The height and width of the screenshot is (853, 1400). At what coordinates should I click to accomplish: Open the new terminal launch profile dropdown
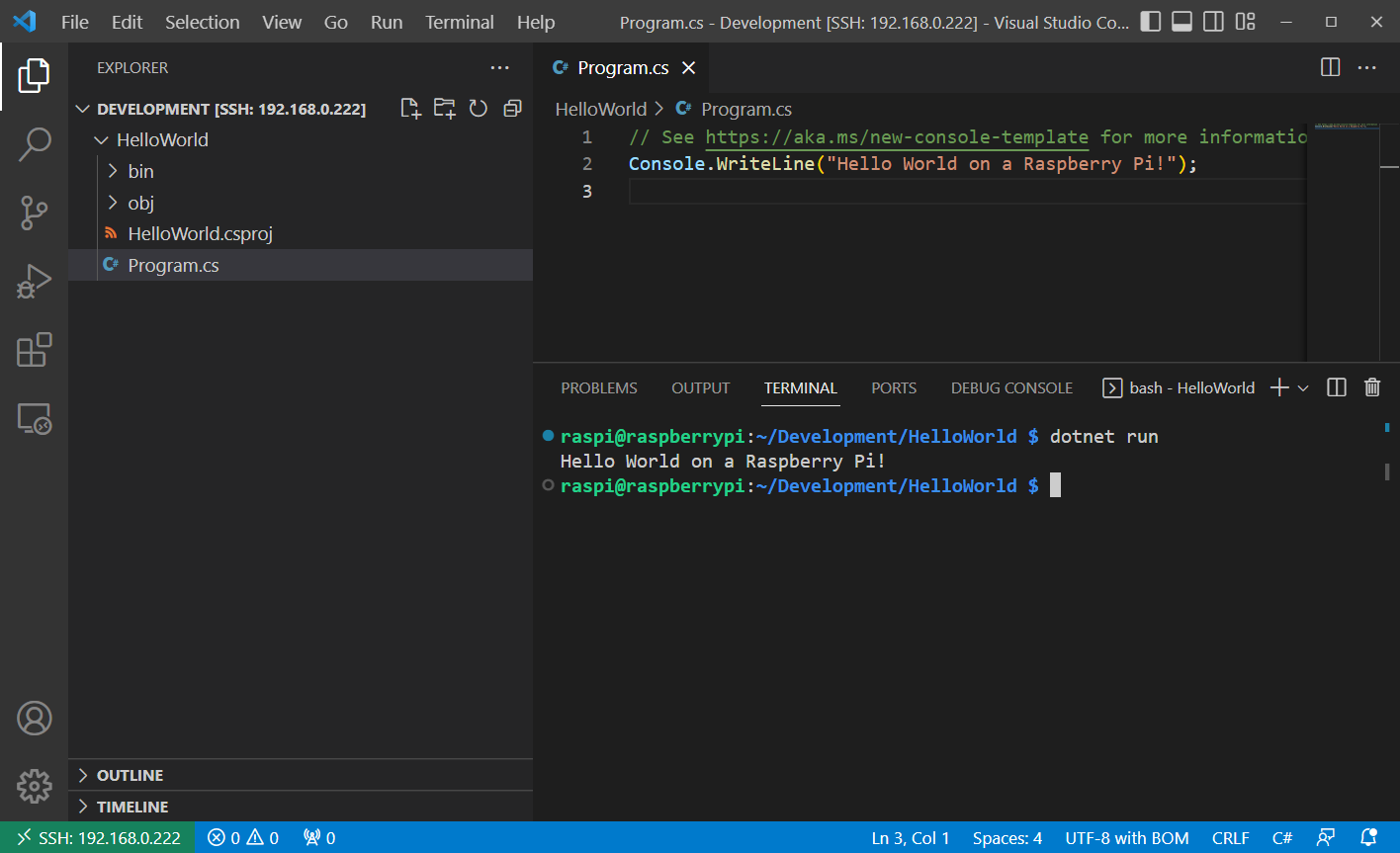click(1303, 388)
